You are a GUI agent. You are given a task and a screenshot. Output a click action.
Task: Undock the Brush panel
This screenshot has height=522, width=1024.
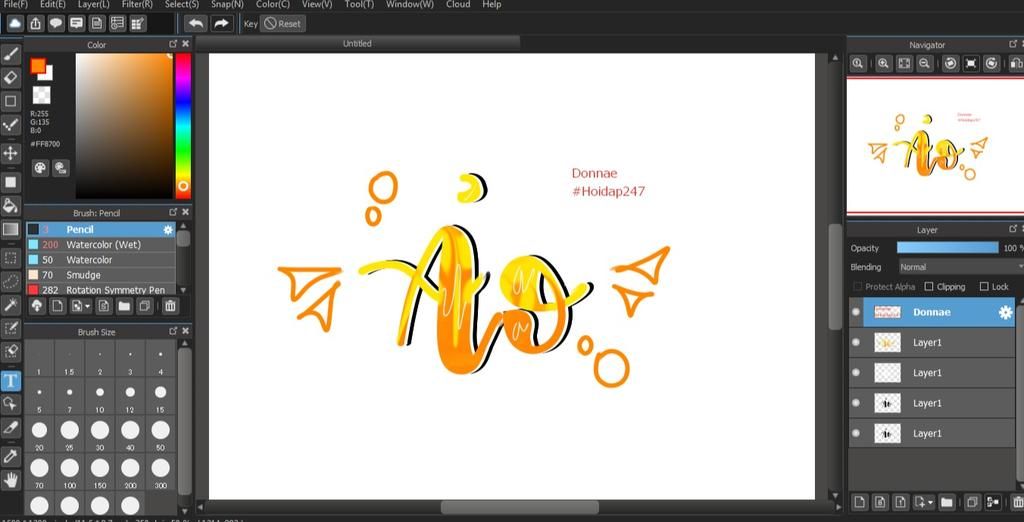click(173, 212)
